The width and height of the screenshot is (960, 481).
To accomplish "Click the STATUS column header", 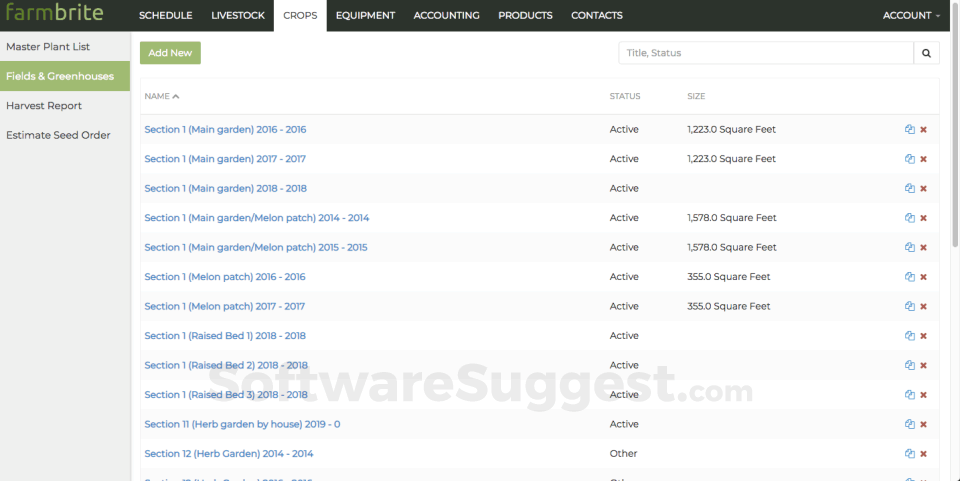I will 624,96.
